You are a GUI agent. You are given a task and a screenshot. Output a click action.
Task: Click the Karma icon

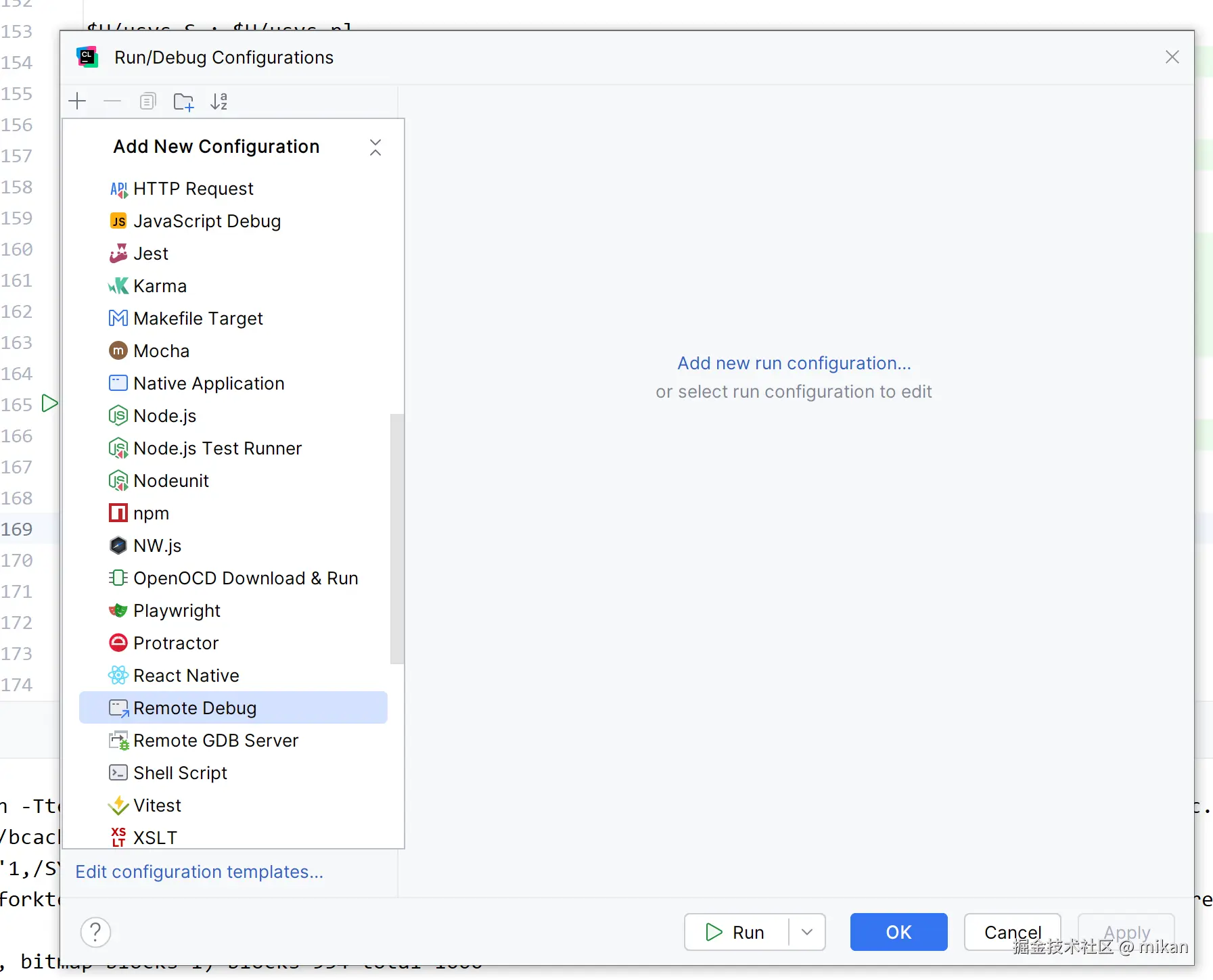pyautogui.click(x=118, y=286)
